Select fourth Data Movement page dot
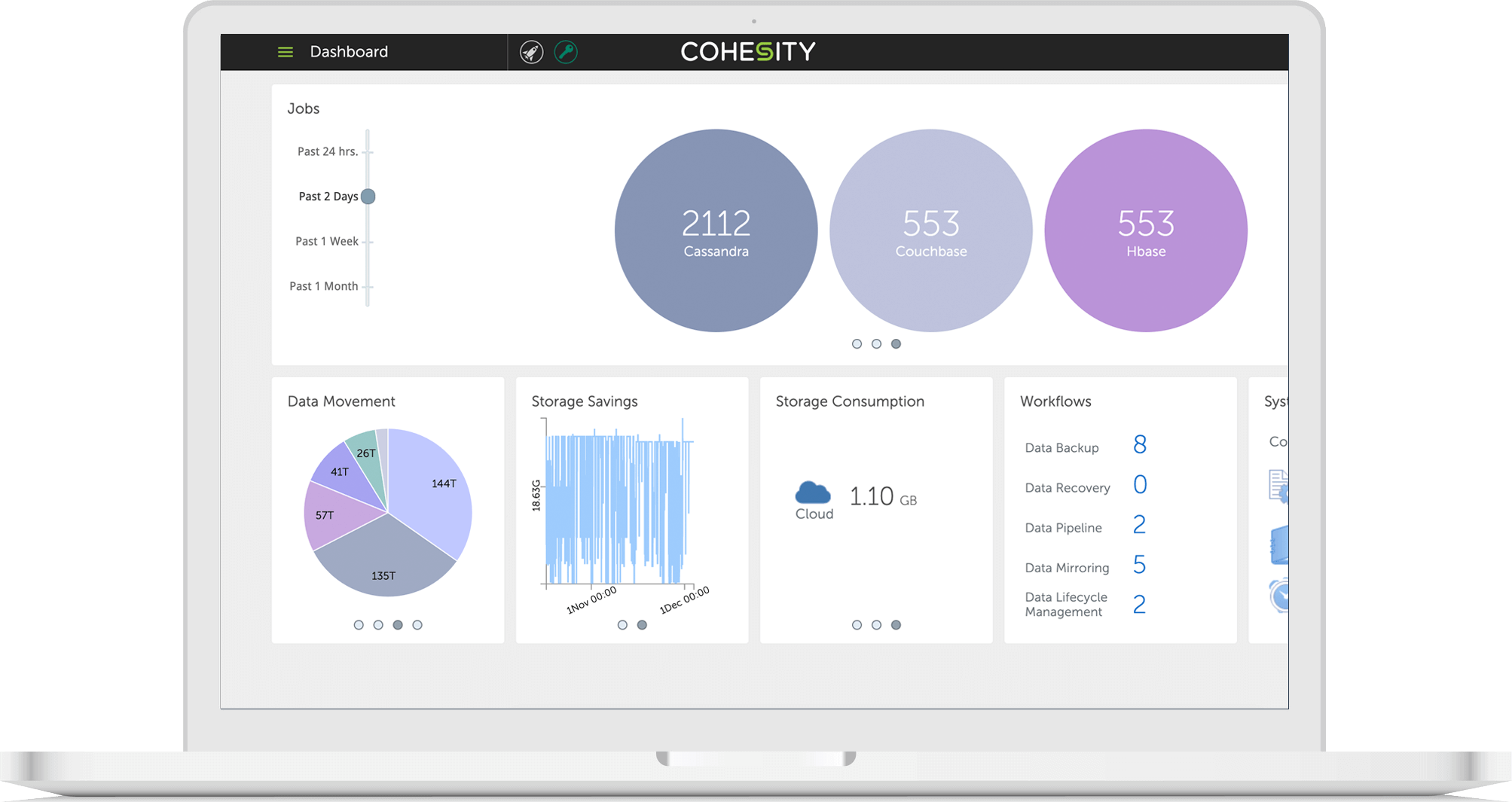 (417, 625)
